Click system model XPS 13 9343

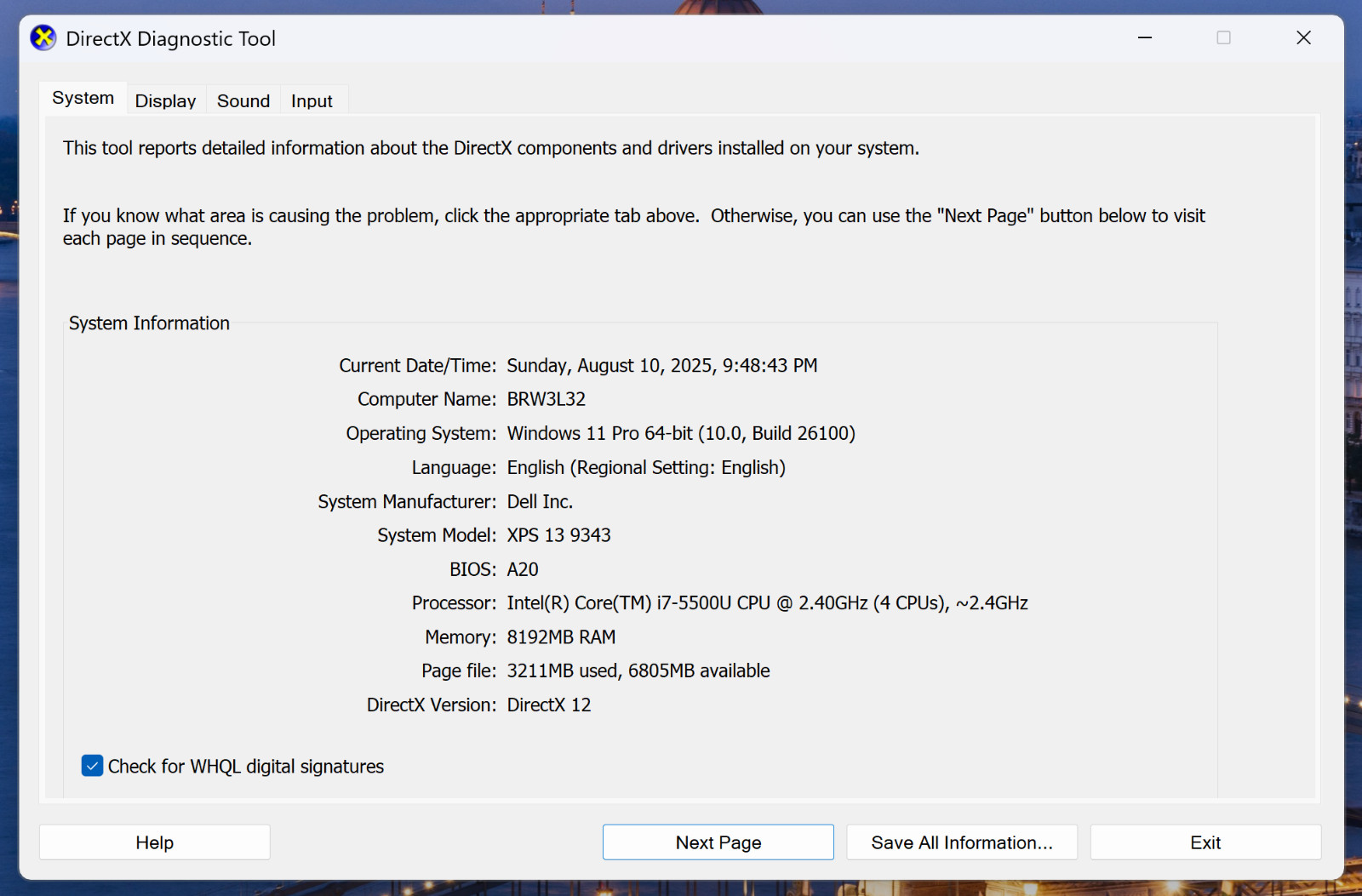coord(559,535)
